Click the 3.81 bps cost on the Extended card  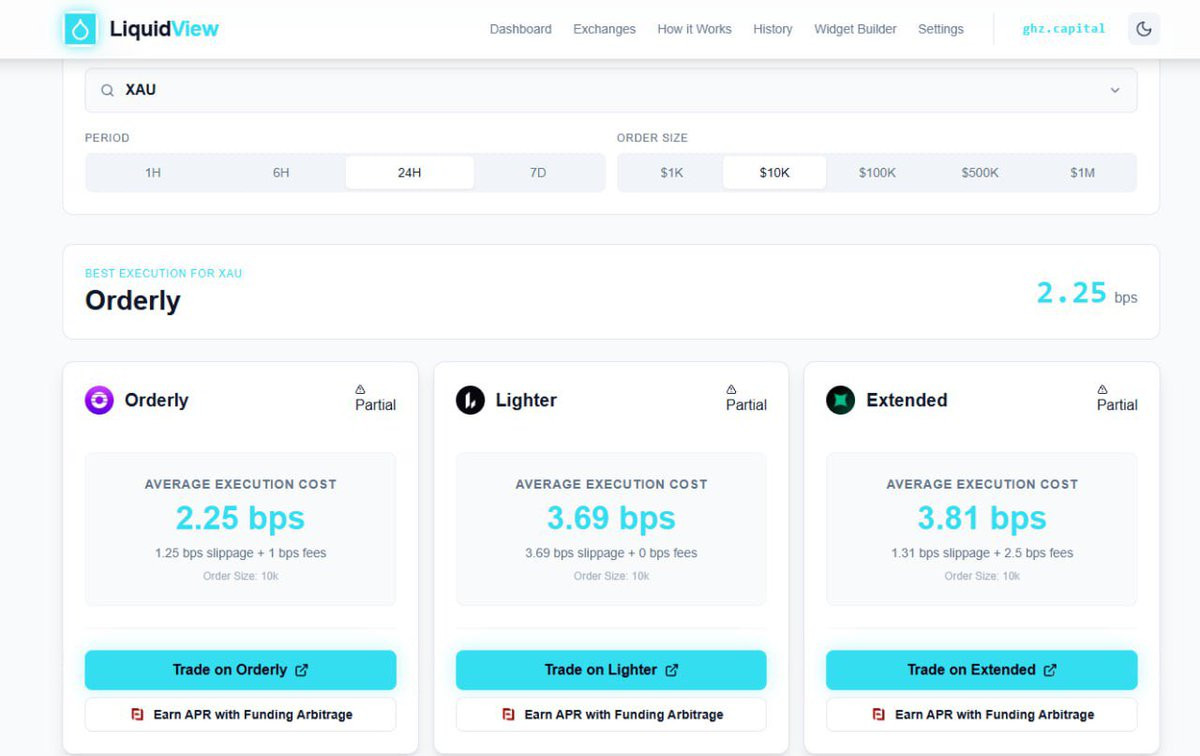pyautogui.click(x=981, y=518)
